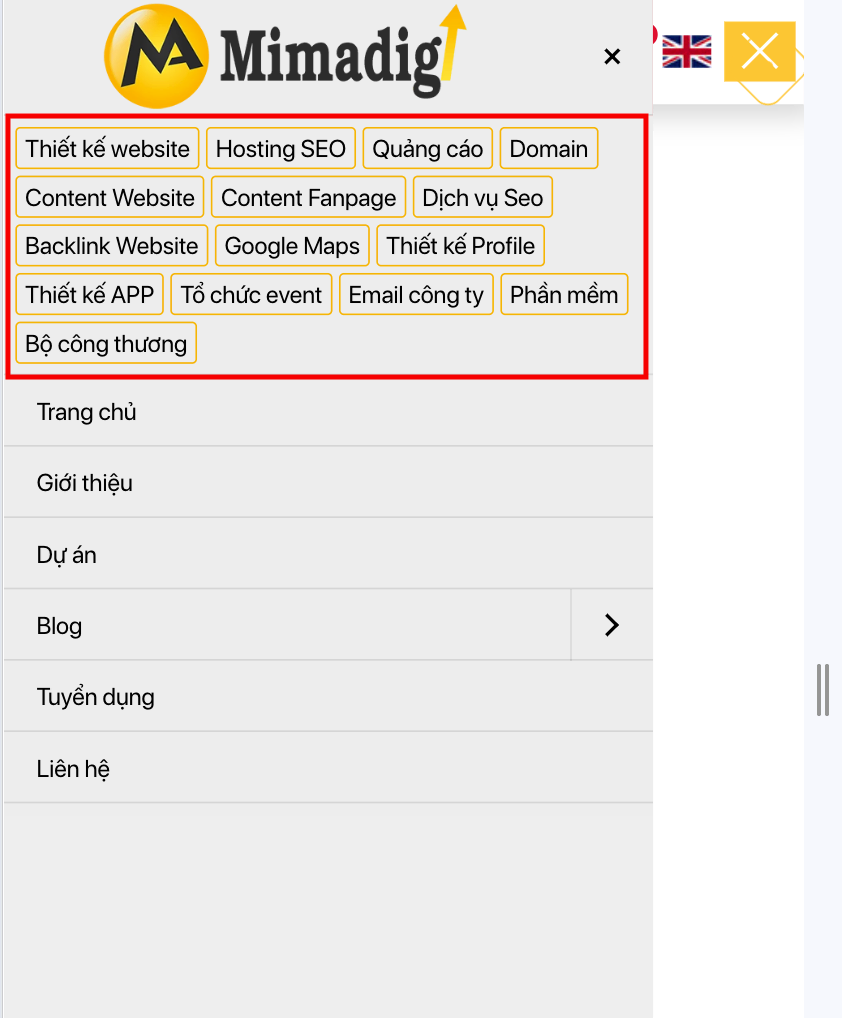Open the Quảng cáo tag
Screen dimensions: 842x1018
pos(428,149)
